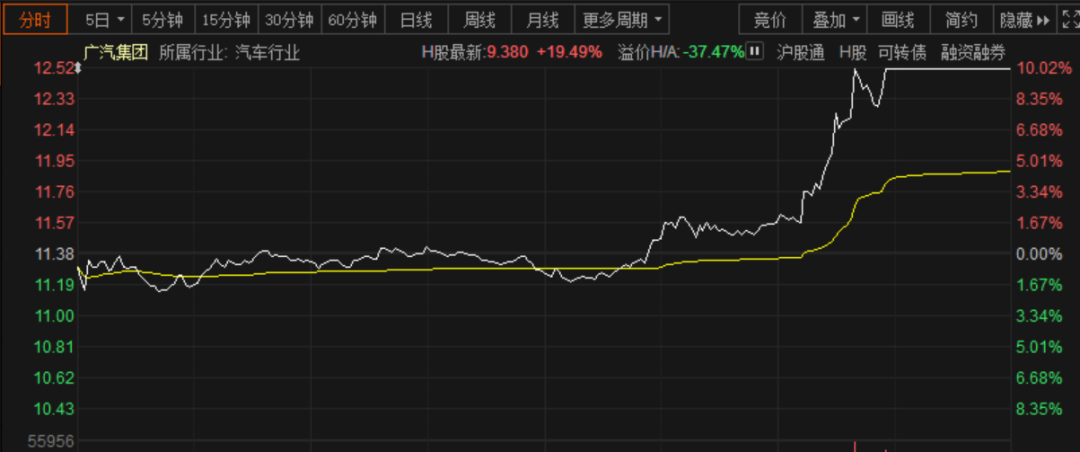
Task: Select the 15分钟 period tab
Action: coord(227,20)
